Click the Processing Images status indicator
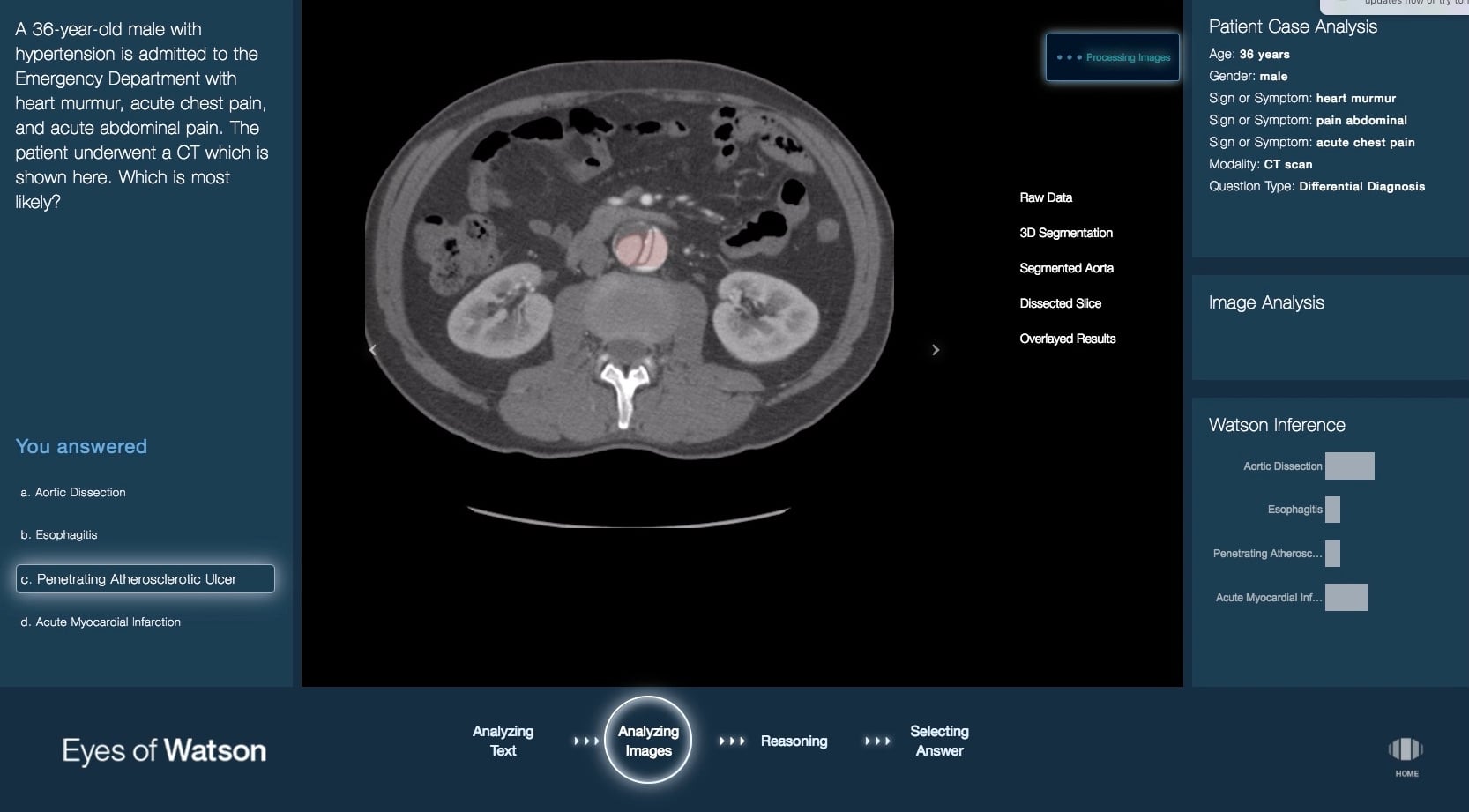Screen dimensions: 1469x812 [x=1113, y=57]
